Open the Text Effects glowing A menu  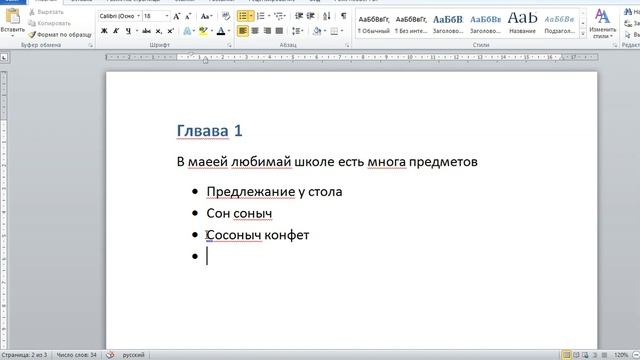tap(187, 31)
